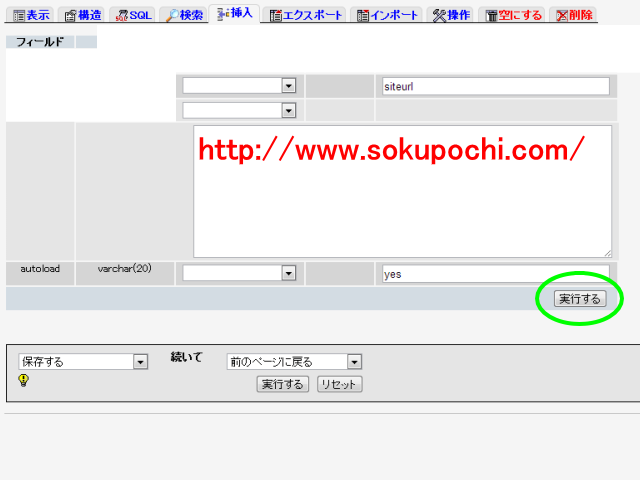
Task: Open the 保存する action dropdown
Action: pos(83,362)
